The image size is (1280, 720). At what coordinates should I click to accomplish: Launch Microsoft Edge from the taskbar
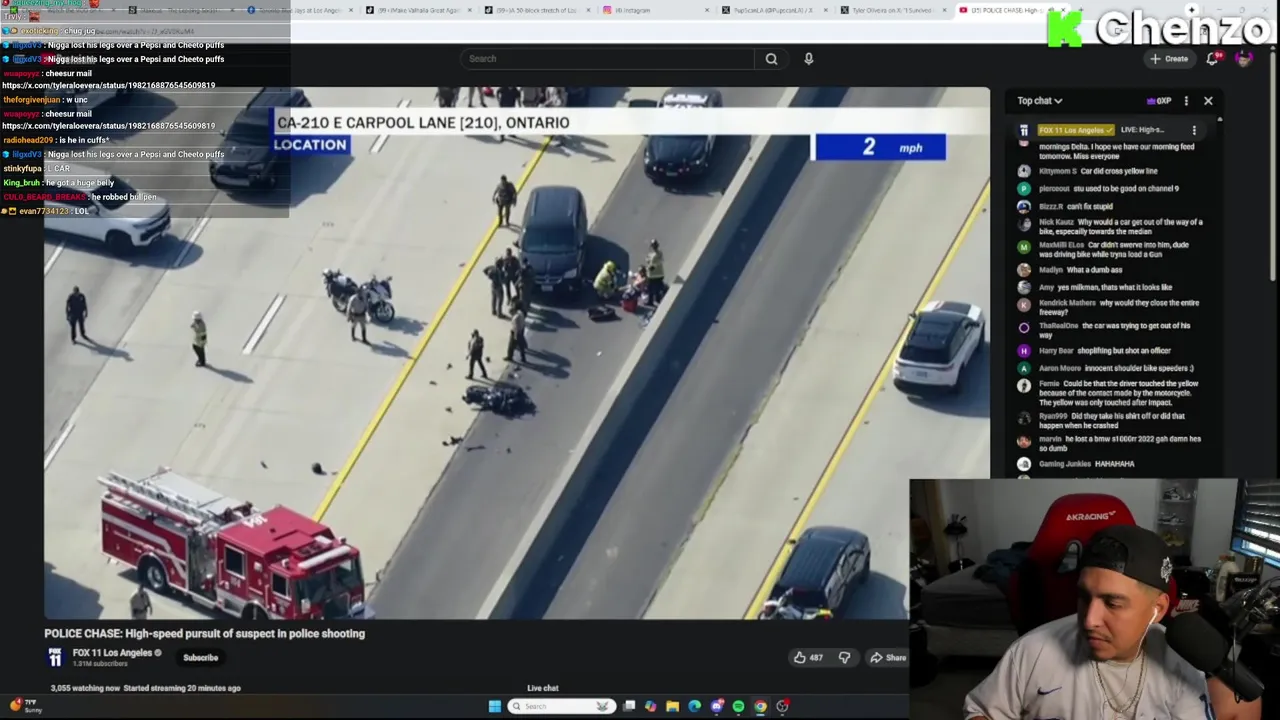pyautogui.click(x=694, y=707)
